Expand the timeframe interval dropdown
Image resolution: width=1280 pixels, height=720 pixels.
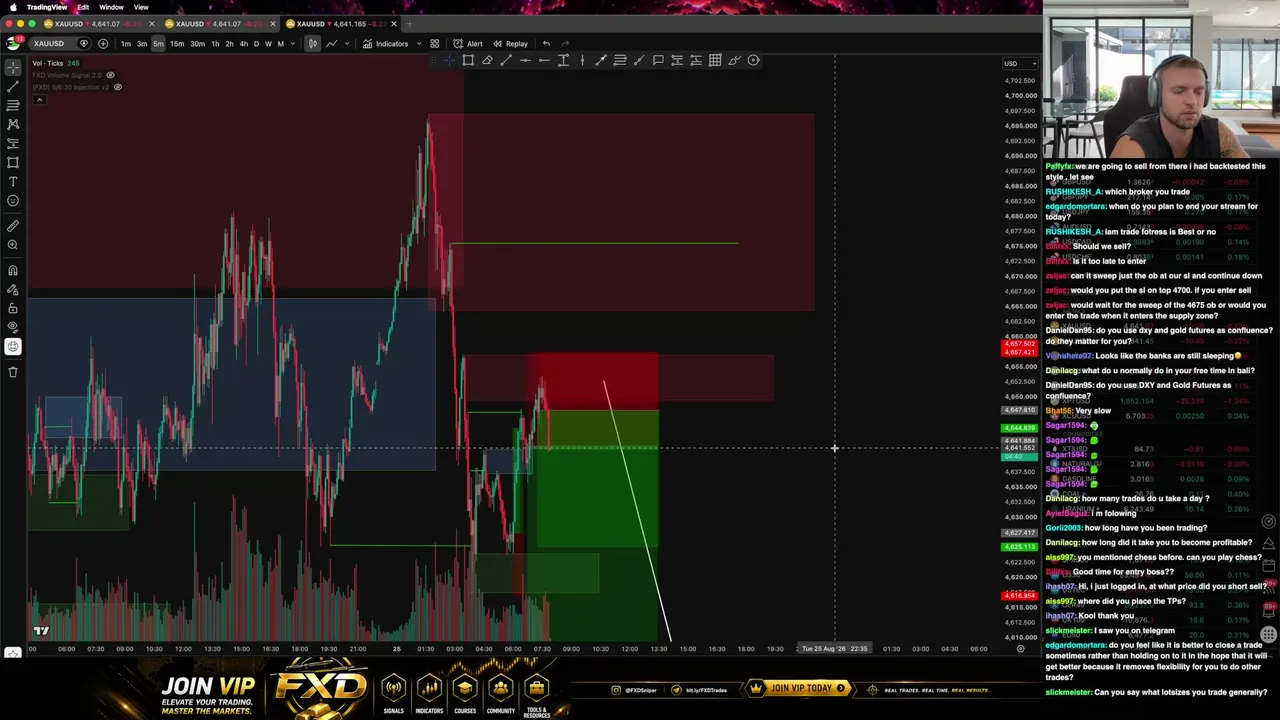tap(292, 44)
